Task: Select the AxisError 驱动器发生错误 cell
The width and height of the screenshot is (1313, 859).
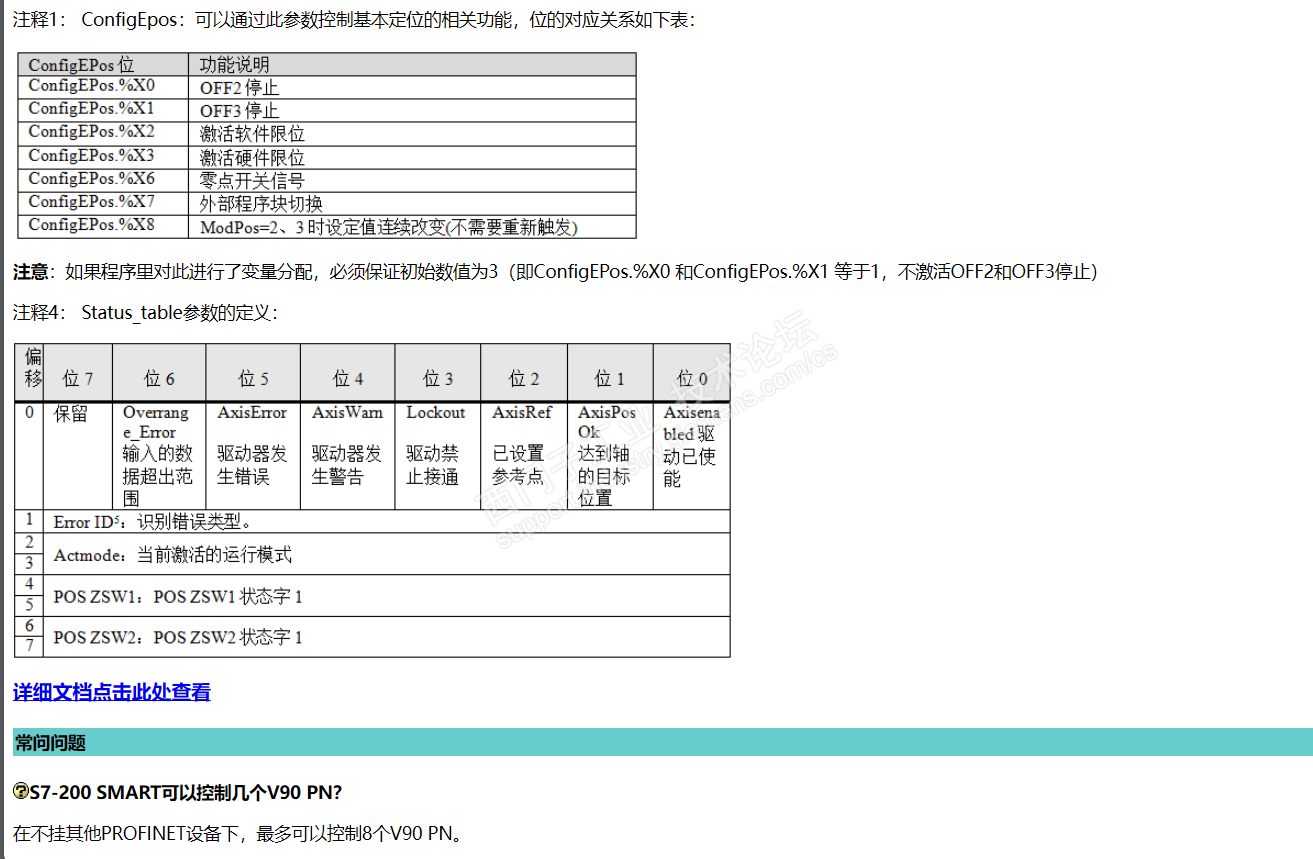Action: (x=253, y=455)
